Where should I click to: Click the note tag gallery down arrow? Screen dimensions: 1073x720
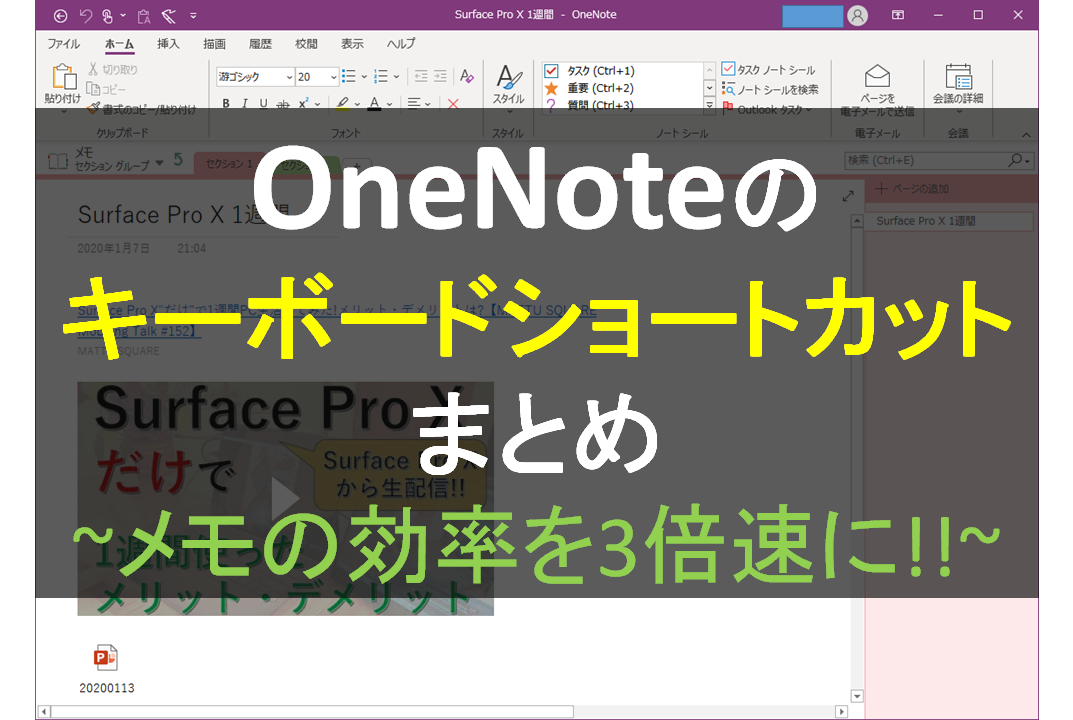(x=710, y=88)
